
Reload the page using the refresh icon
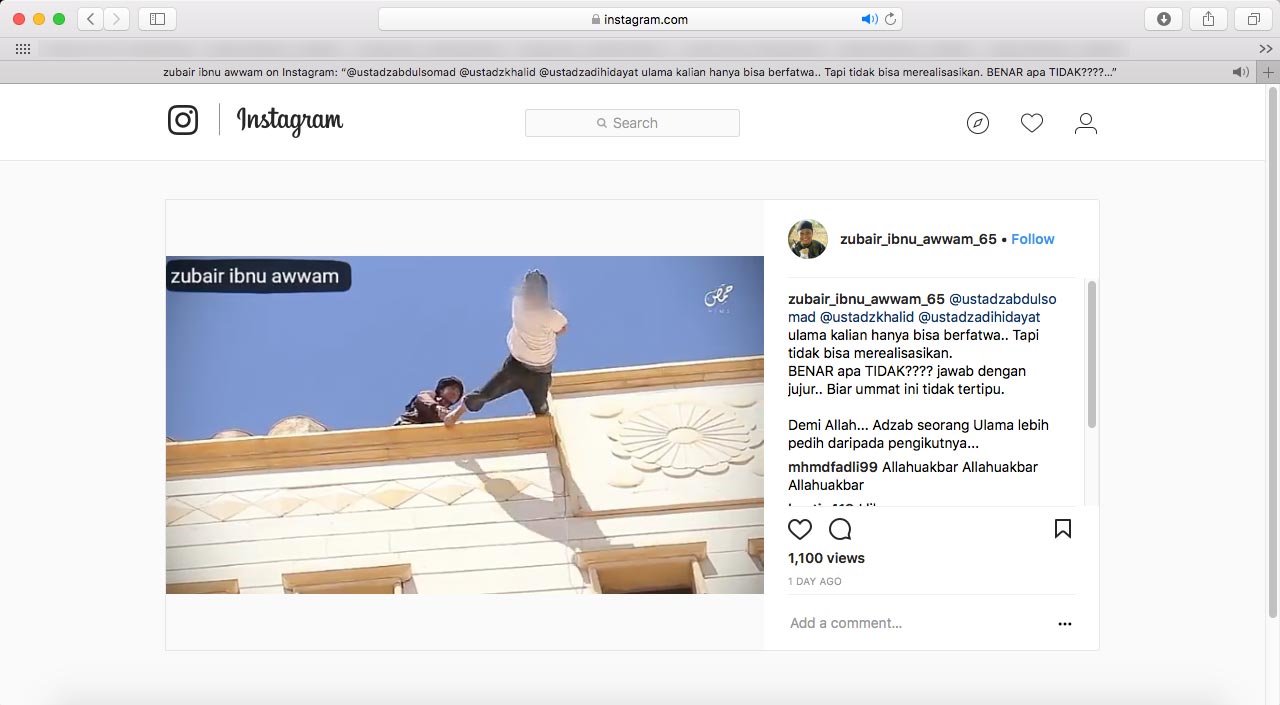tap(889, 19)
